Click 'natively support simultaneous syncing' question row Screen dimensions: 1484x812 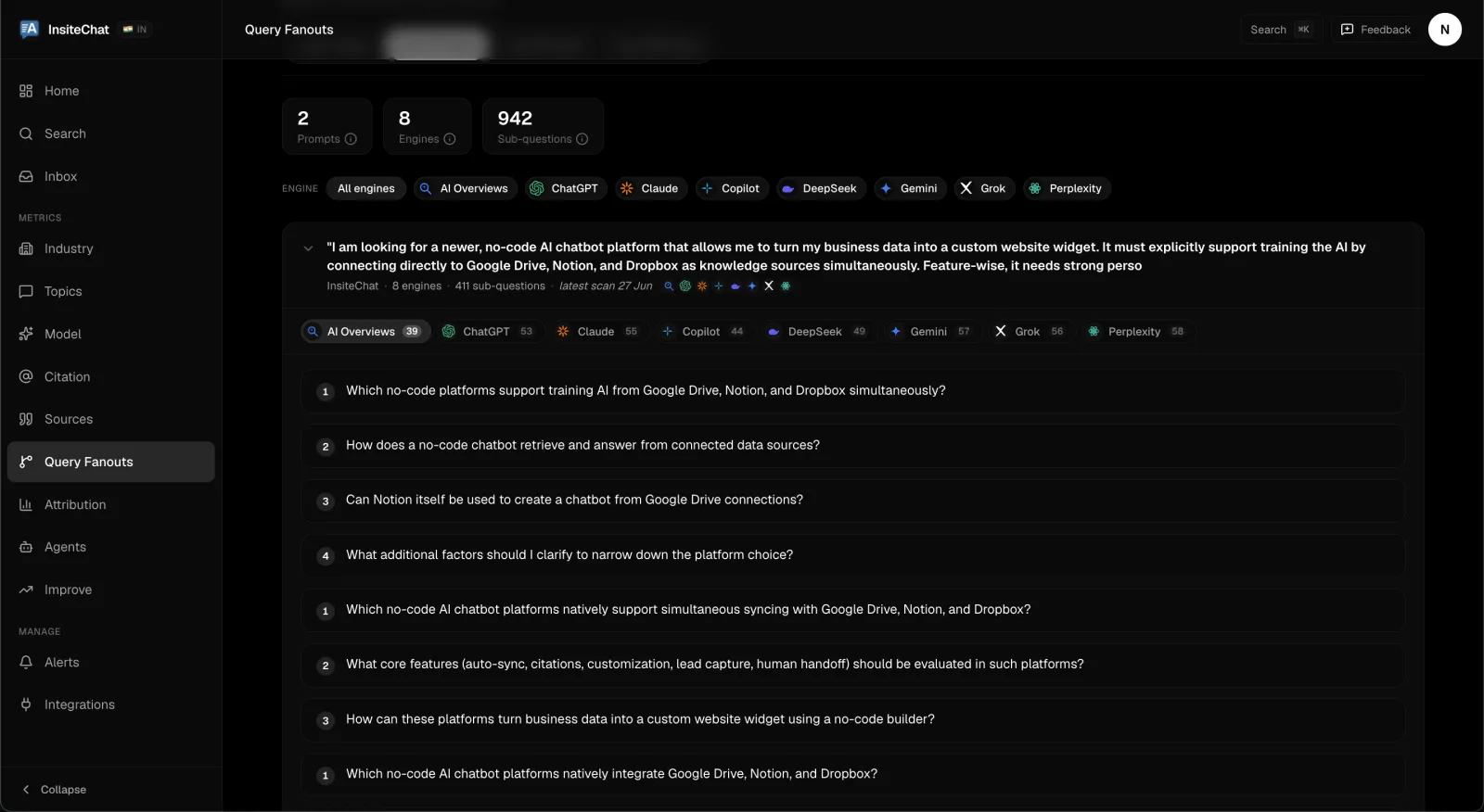tap(852, 610)
